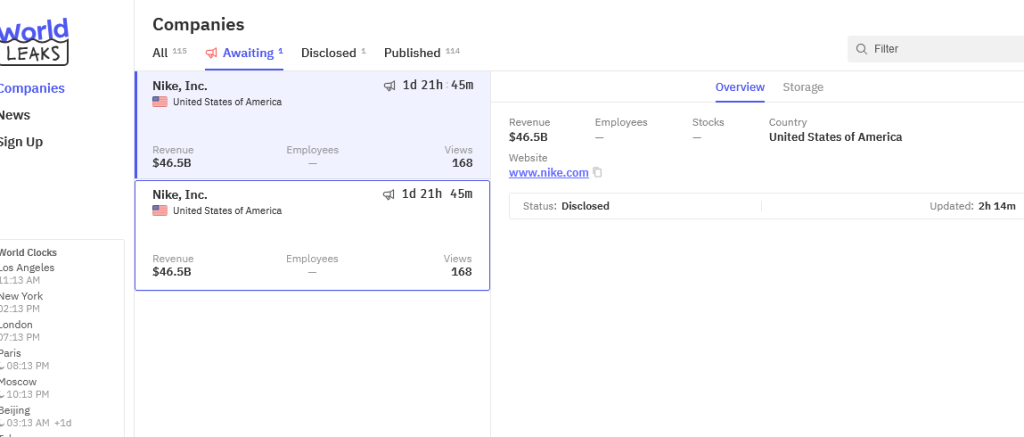
Task: Select the second Nike, Inc. company card
Action: [312, 236]
